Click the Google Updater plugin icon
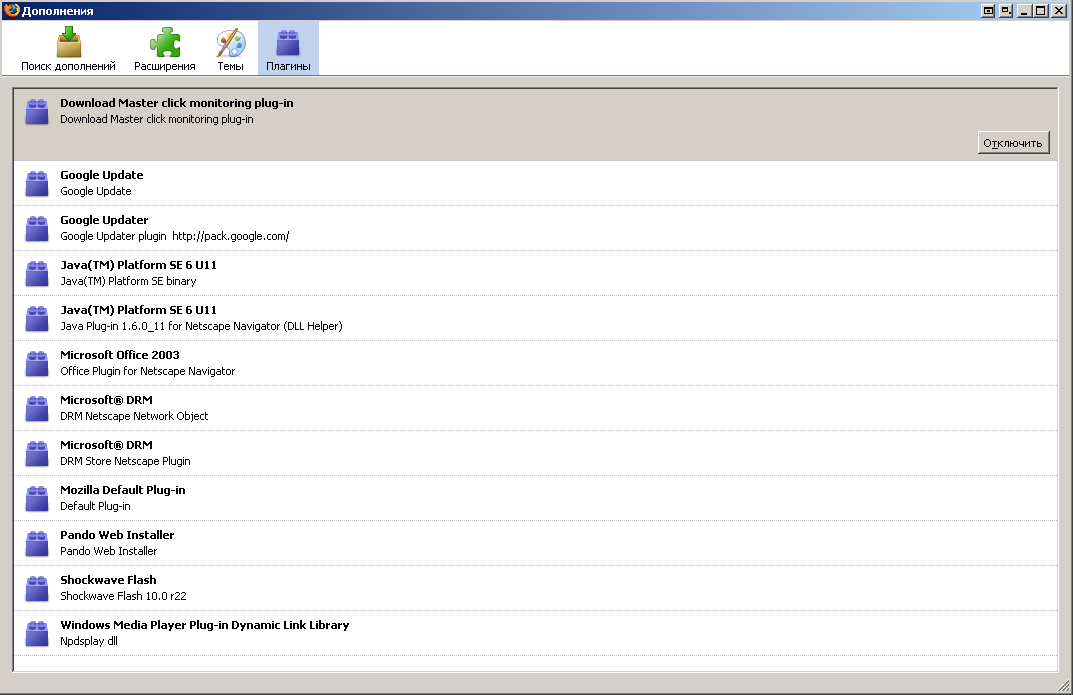Image resolution: width=1073 pixels, height=695 pixels. tap(37, 228)
